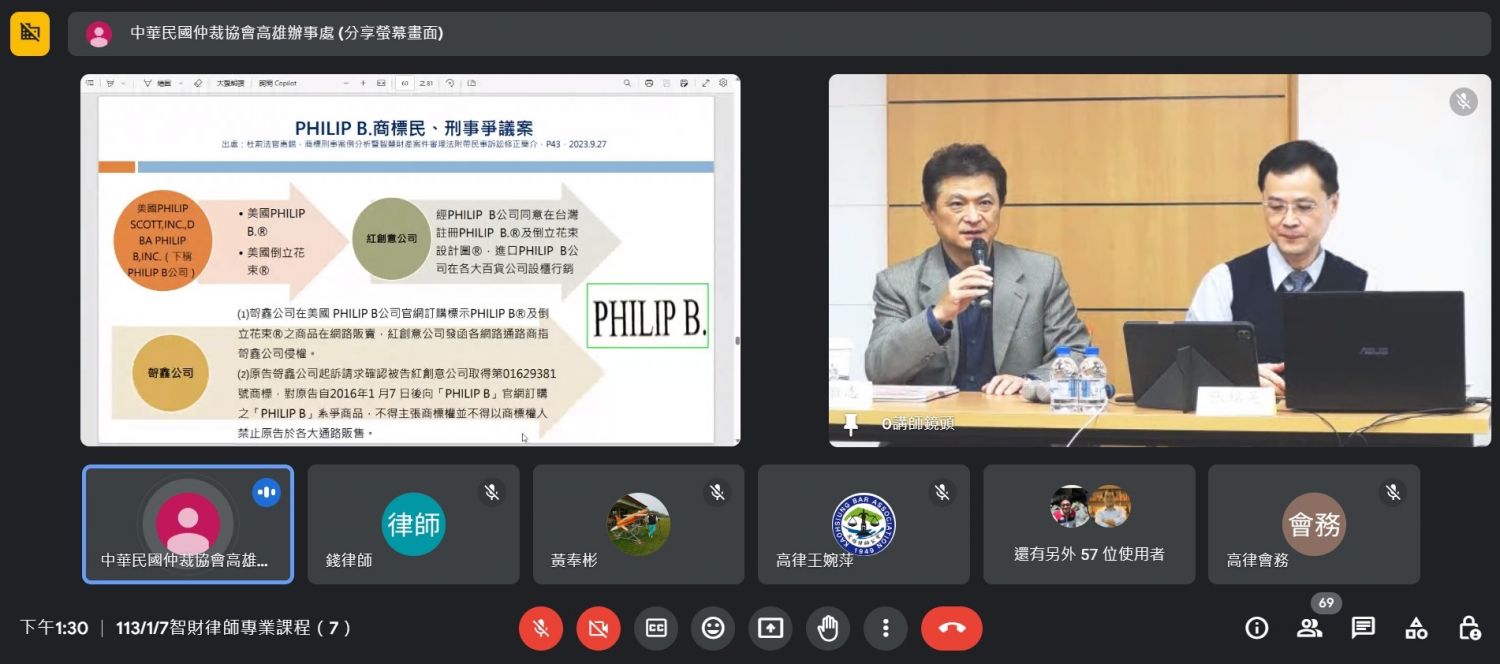This screenshot has height=664, width=1500.
Task: Click the 詢問 Copilot button
Action: 277,83
